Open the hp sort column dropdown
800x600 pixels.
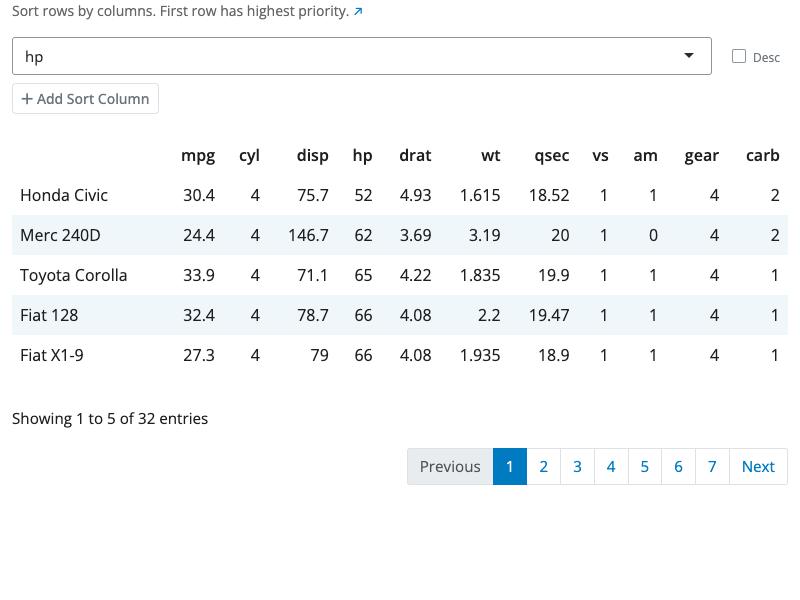click(360, 57)
